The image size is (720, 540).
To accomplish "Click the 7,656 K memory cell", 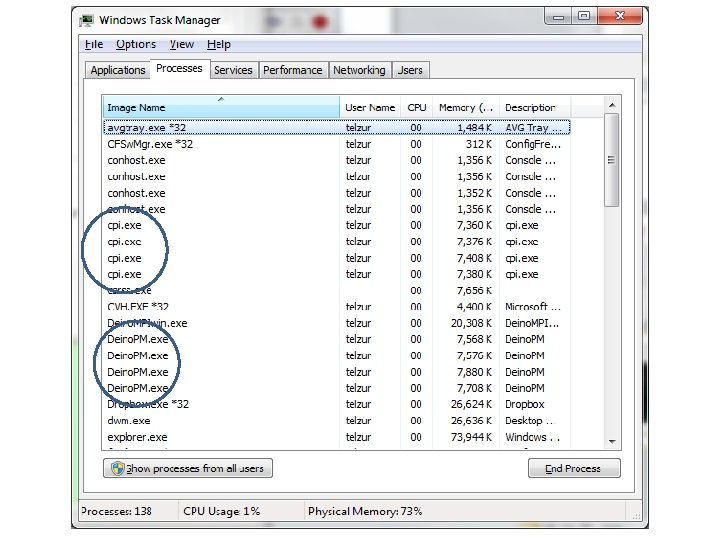I will [474, 291].
